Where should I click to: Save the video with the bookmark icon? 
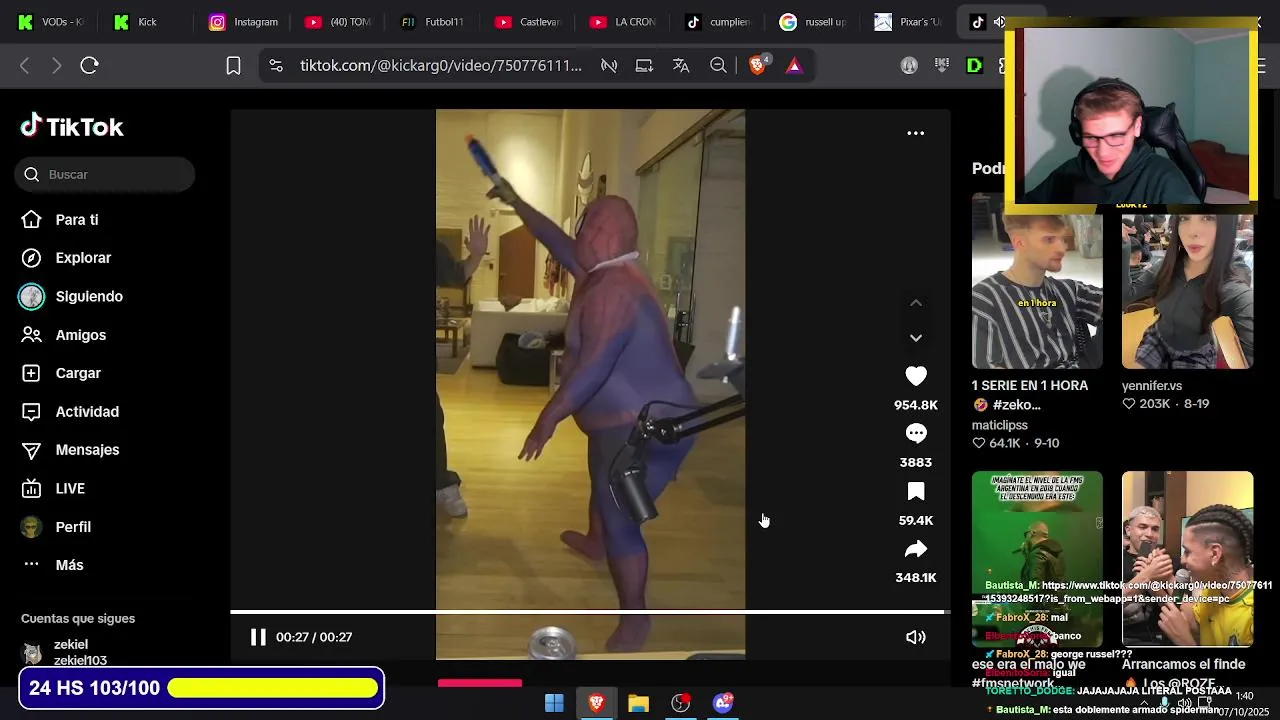tap(916, 491)
